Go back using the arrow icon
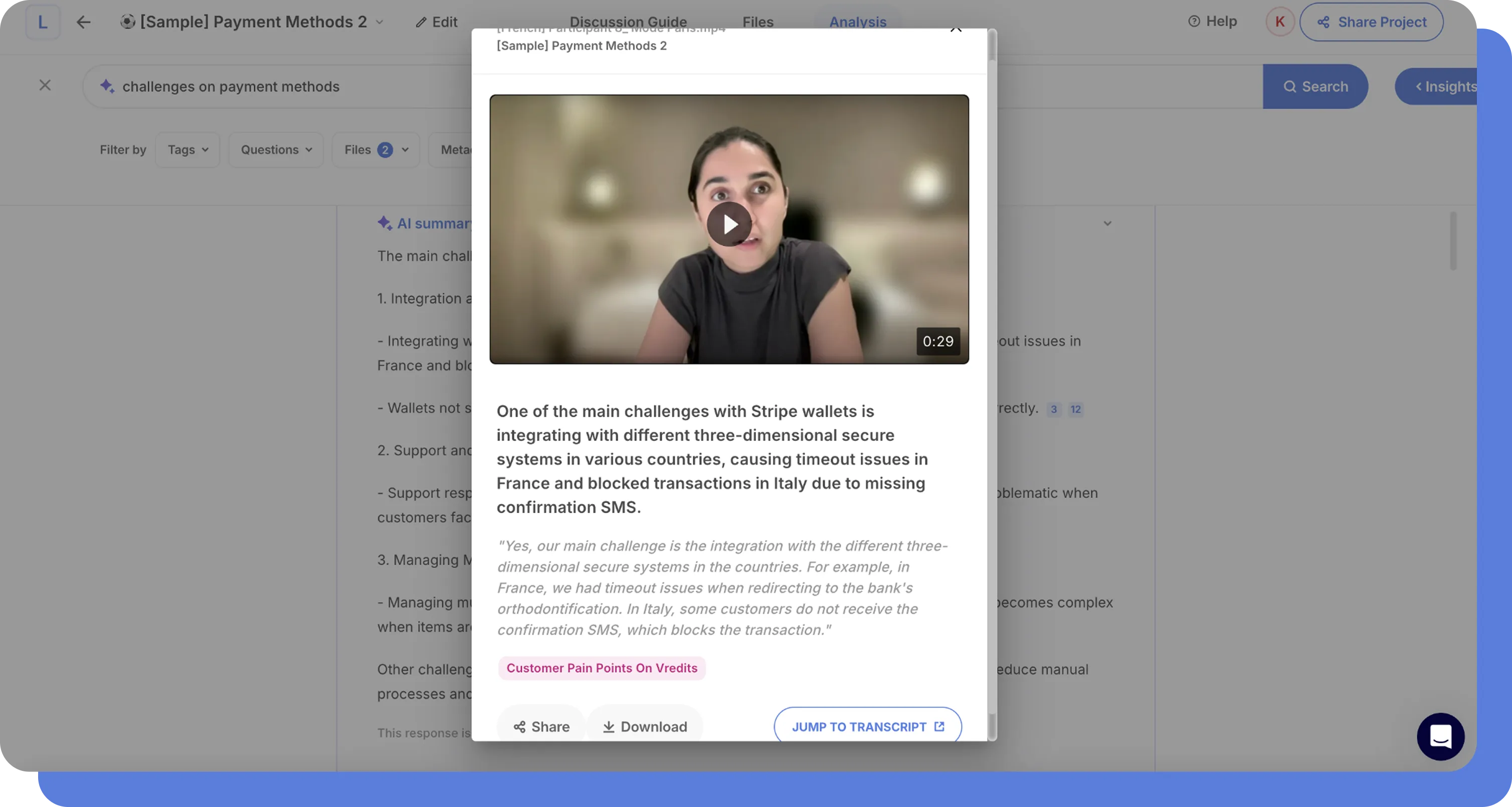This screenshot has height=807, width=1512. click(83, 22)
